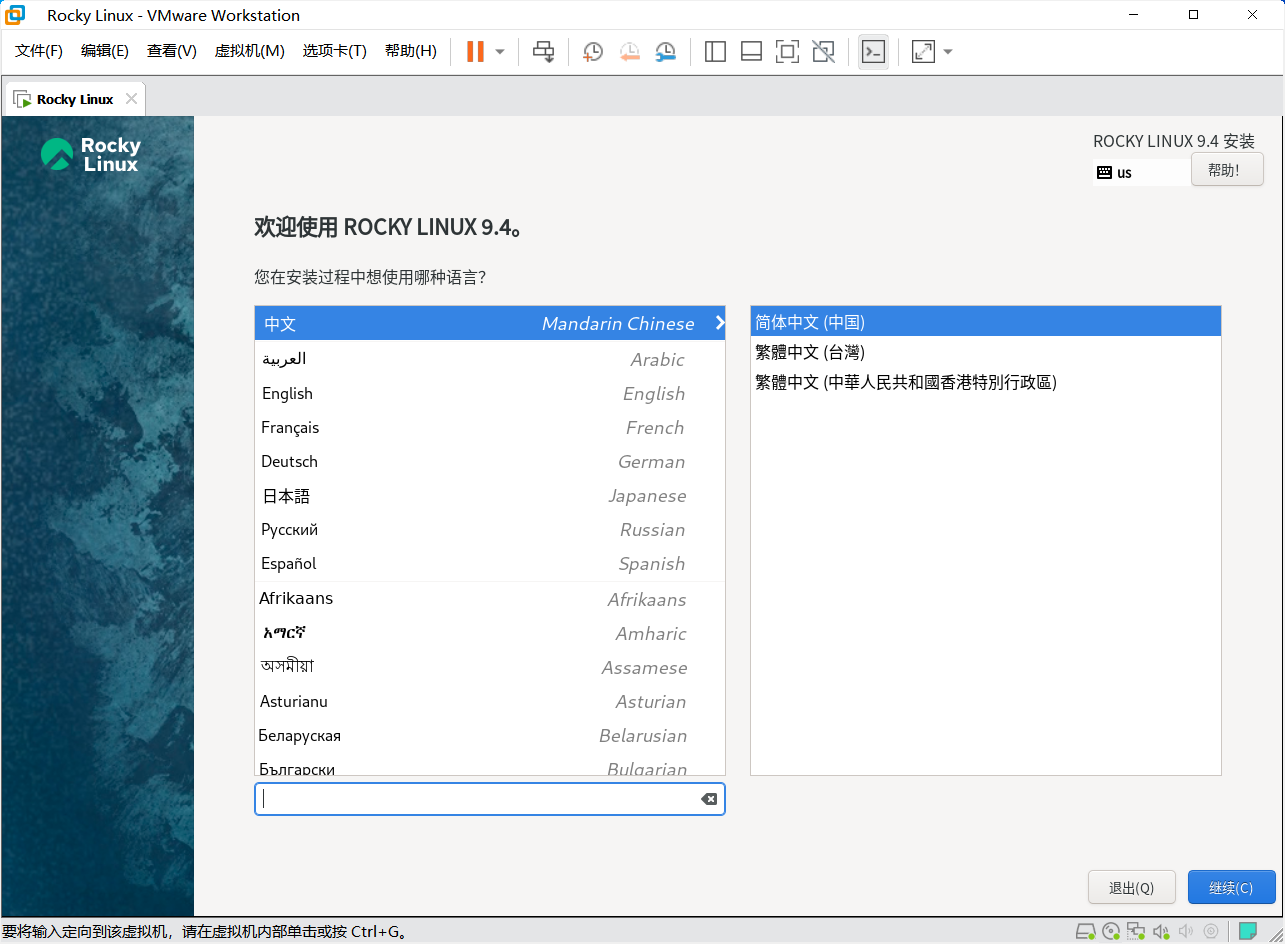Expand the 中文 Mandarin Chinese language entry
The height and width of the screenshot is (944, 1285).
coord(717,323)
